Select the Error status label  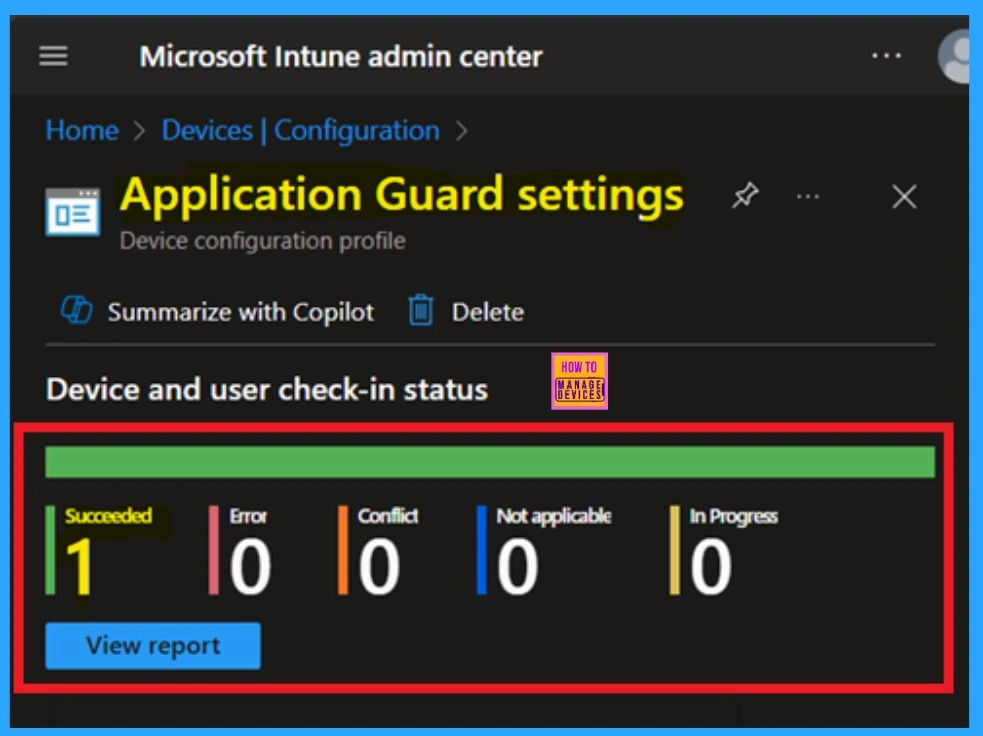pyautogui.click(x=248, y=516)
